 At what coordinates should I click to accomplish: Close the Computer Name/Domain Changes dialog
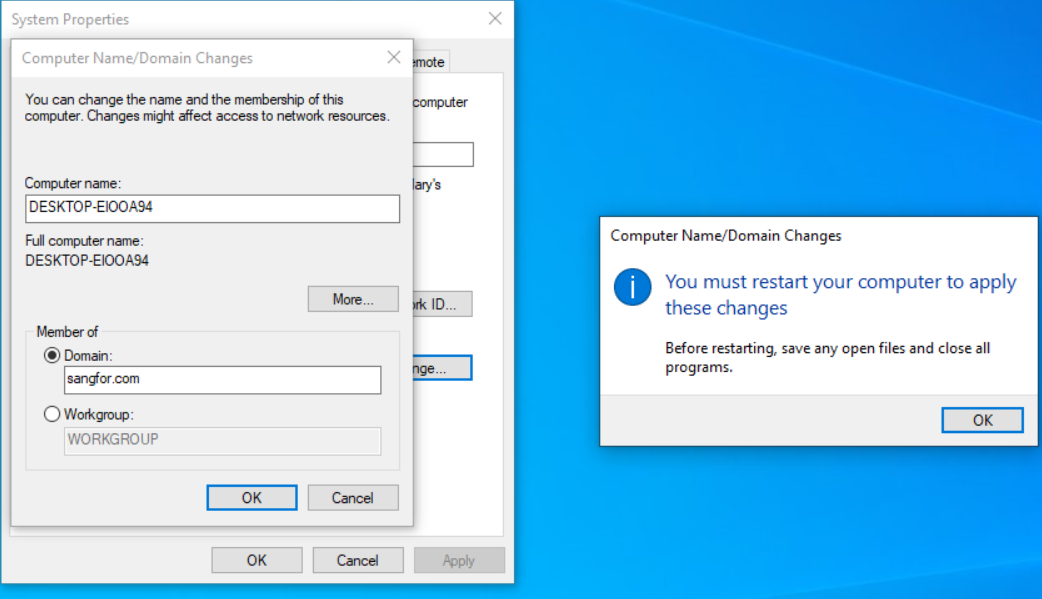click(x=394, y=58)
